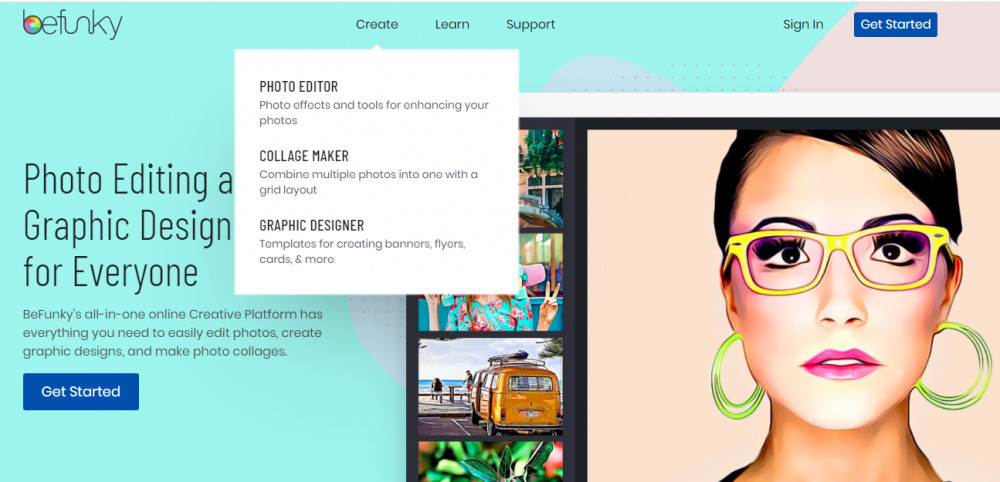Click the woman's portrait preview image
The image size is (1000, 482).
point(793,305)
